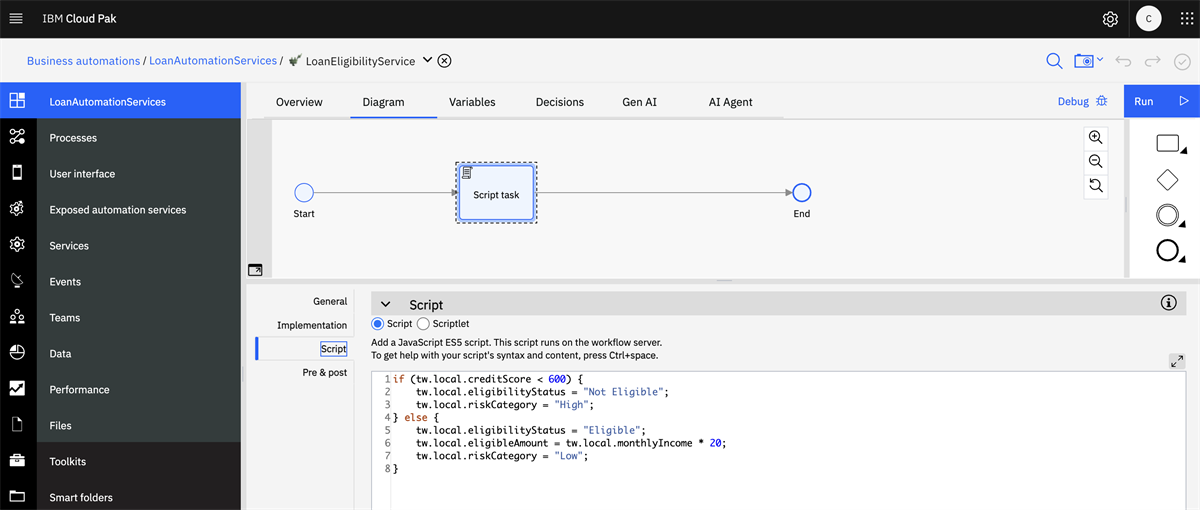Click the Processes sidebar icon
Screen dimensions: 1200x510
tap(17, 137)
